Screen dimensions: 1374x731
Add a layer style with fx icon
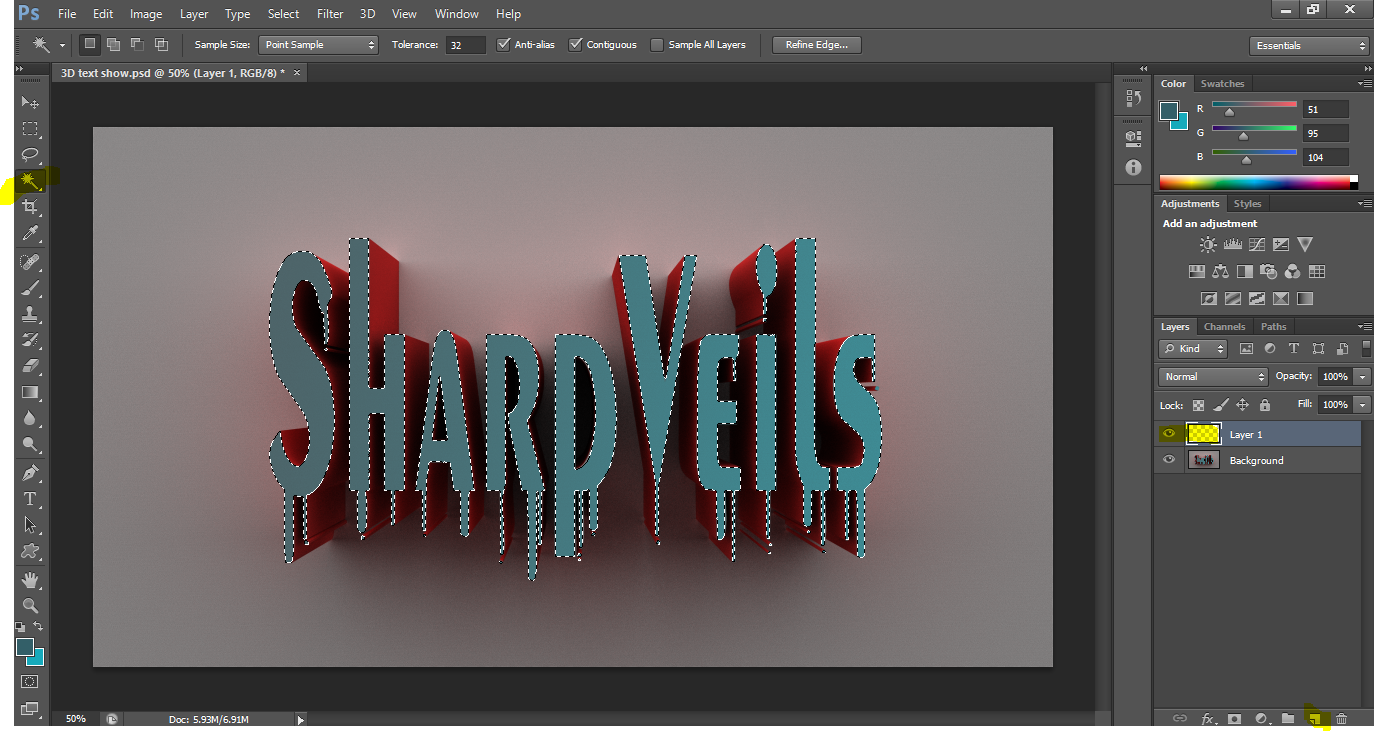(x=1208, y=718)
